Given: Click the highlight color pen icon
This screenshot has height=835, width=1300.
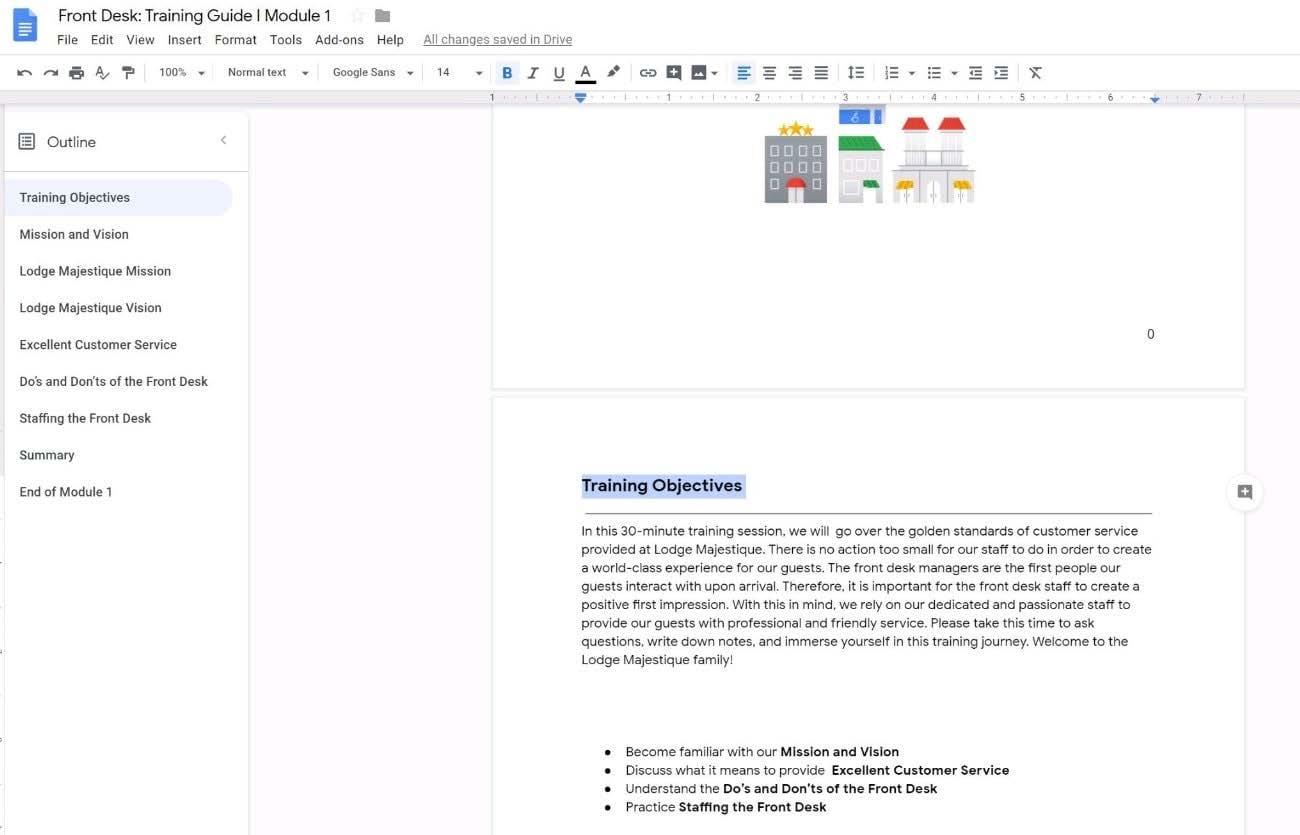Looking at the screenshot, I should pyautogui.click(x=613, y=72).
